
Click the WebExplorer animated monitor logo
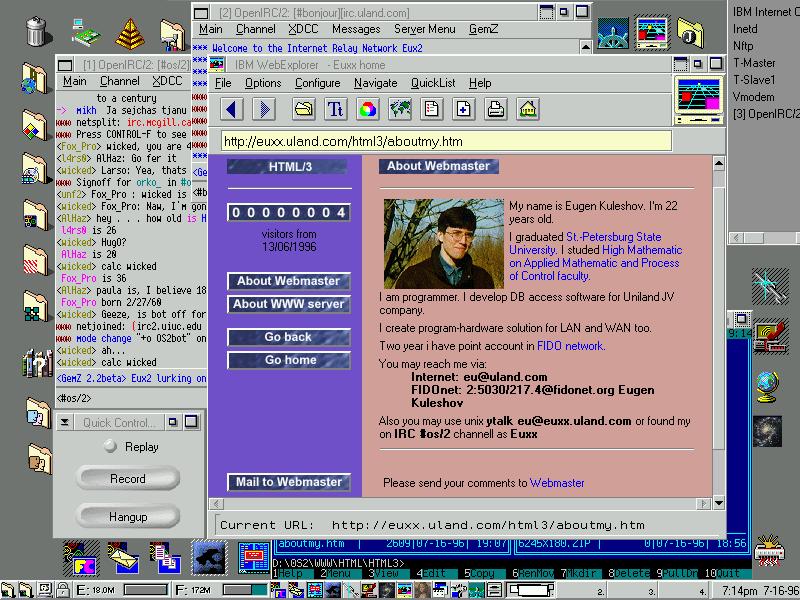(x=698, y=100)
